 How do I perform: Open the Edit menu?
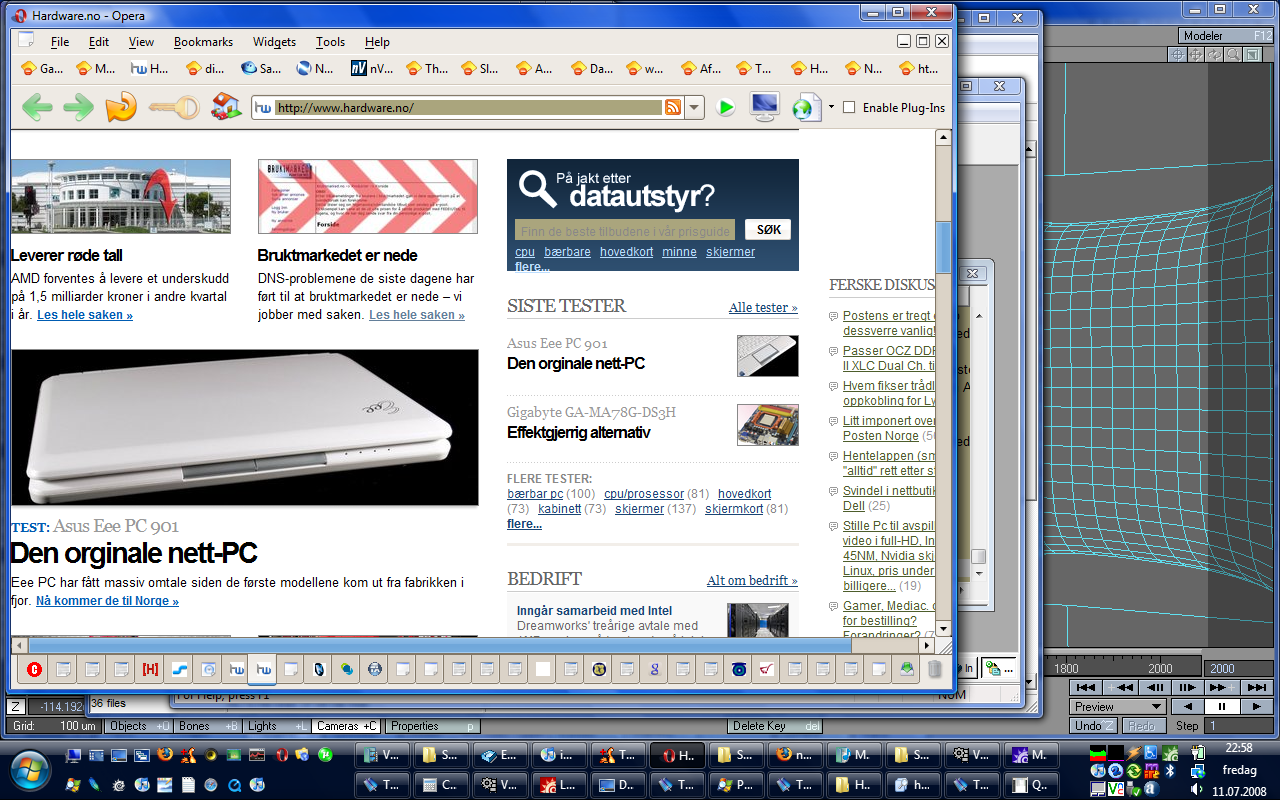tap(99, 42)
